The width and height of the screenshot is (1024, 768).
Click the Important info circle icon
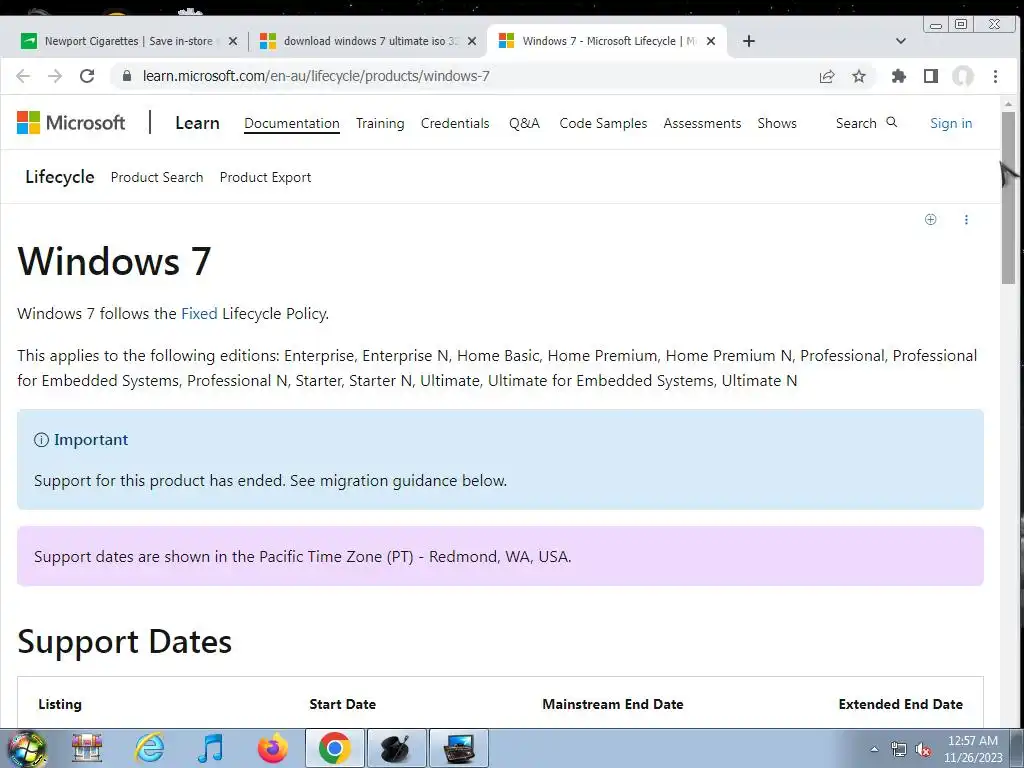[x=41, y=440]
